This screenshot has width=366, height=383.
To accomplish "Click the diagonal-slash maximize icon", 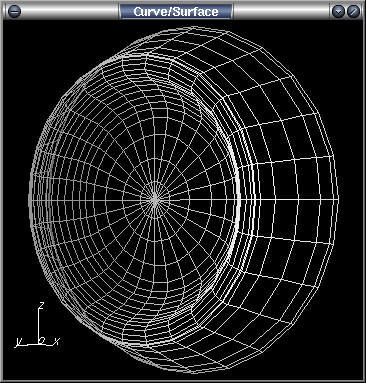I will pos(353,12).
